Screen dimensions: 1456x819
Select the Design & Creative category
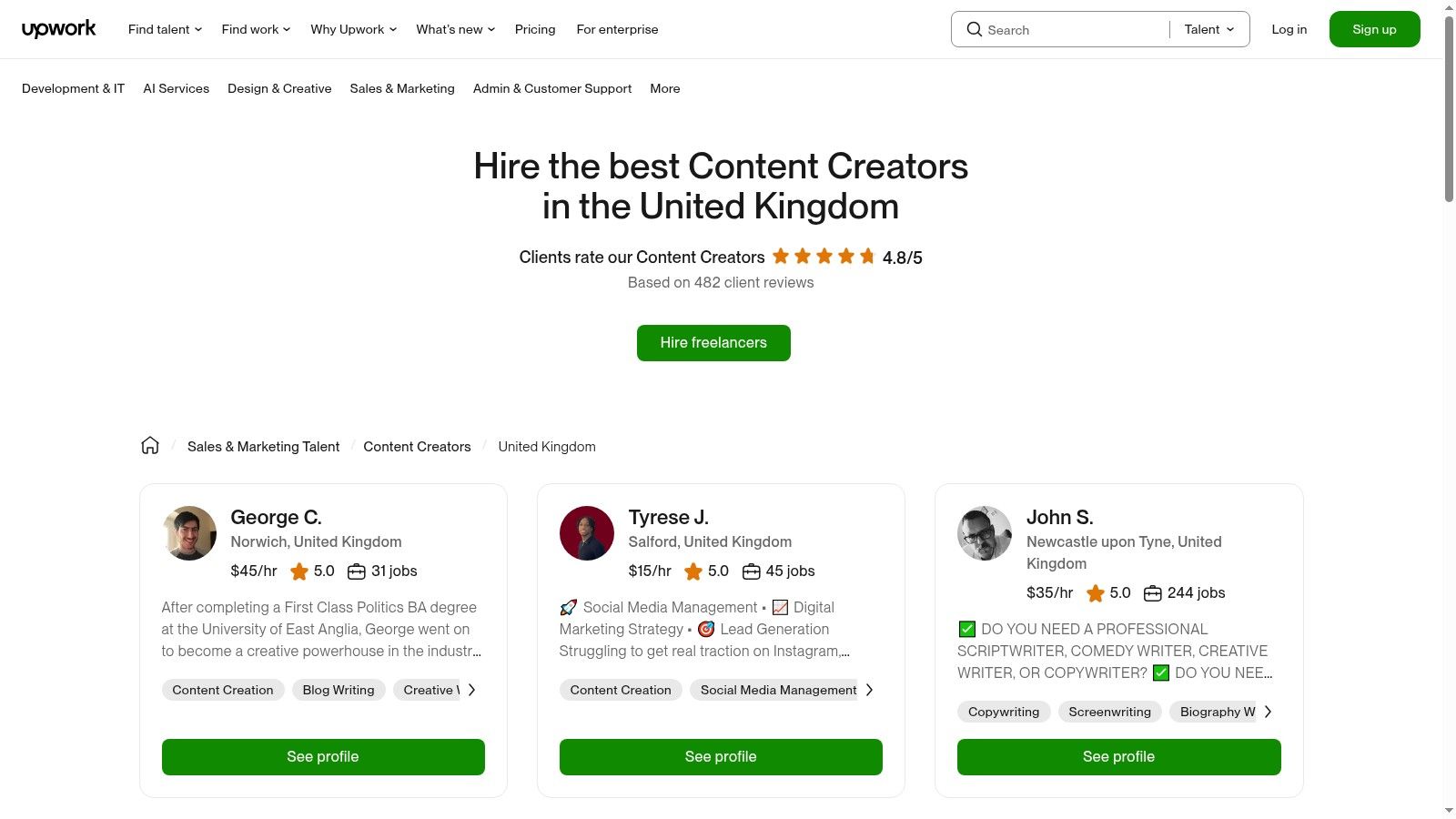[x=279, y=88]
